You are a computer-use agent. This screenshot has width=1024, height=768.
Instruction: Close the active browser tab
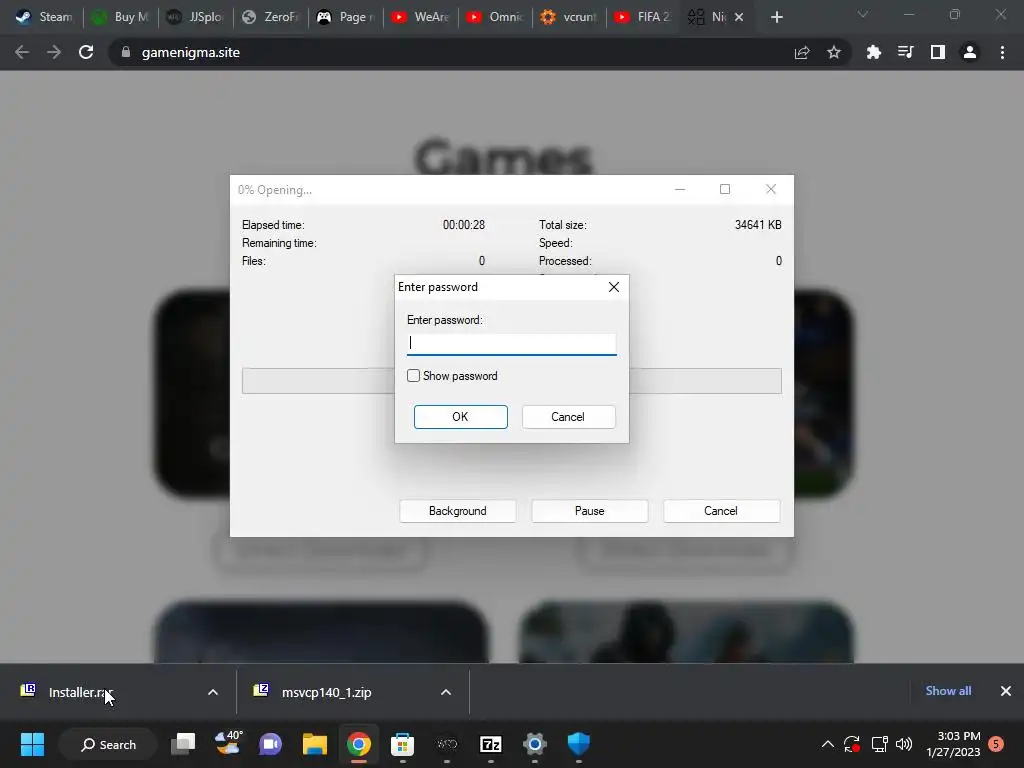pos(739,17)
